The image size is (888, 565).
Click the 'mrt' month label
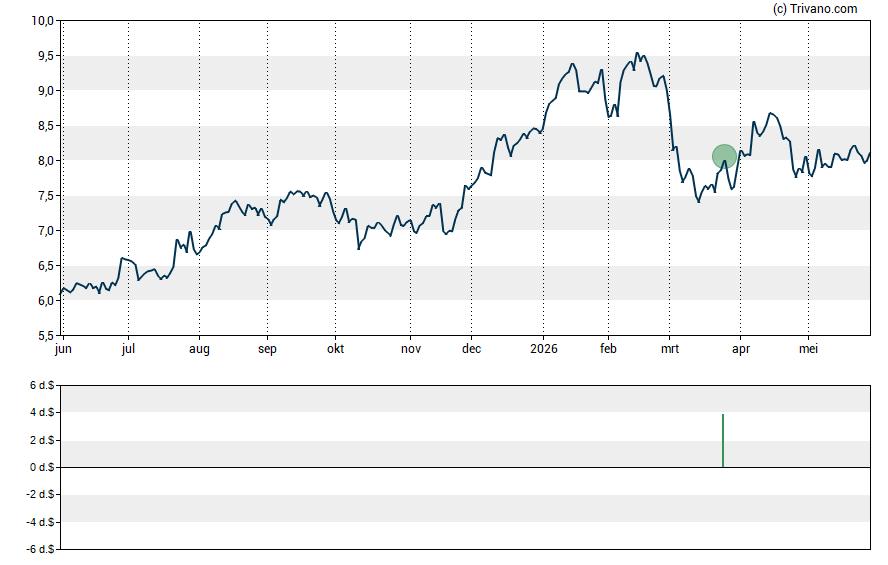pyautogui.click(x=670, y=349)
